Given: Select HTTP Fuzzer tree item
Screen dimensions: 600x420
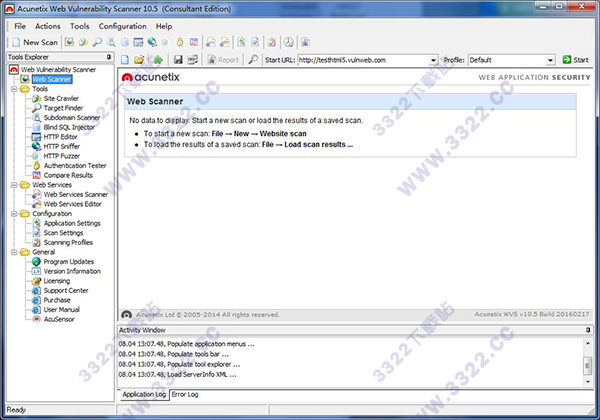Looking at the screenshot, I should coord(62,156).
